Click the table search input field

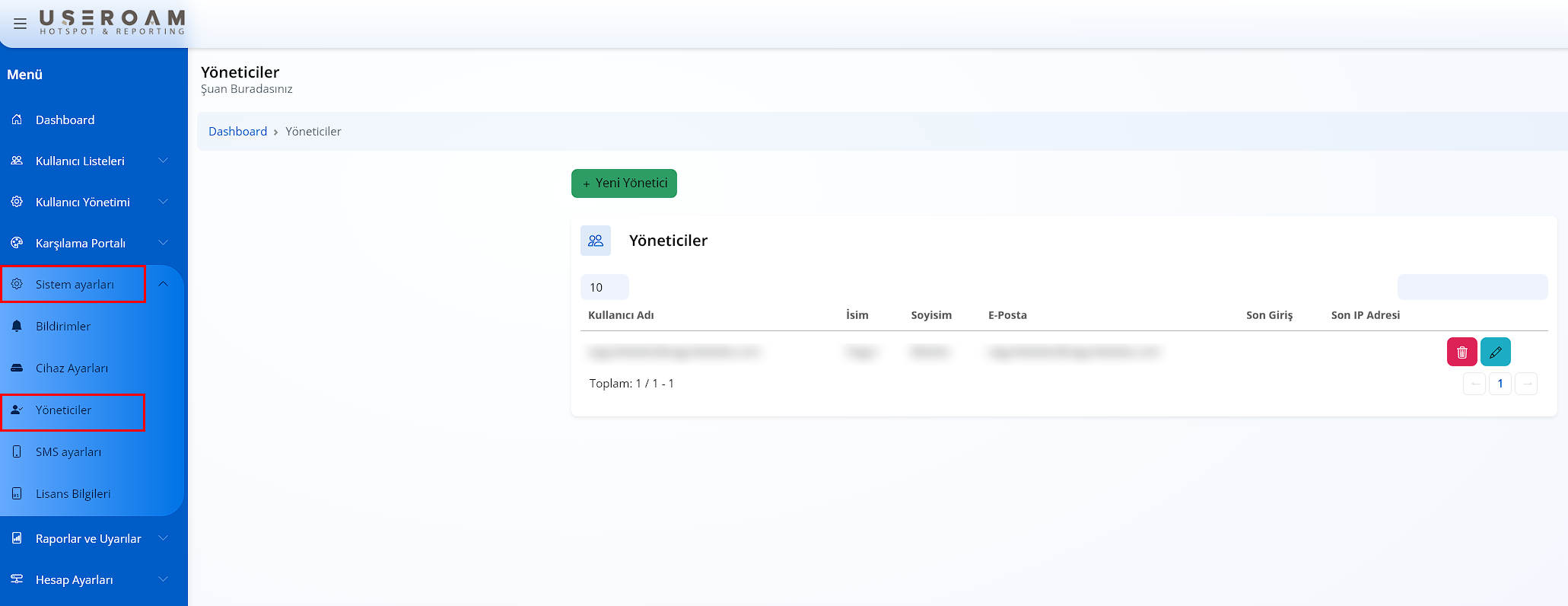pos(1471,287)
